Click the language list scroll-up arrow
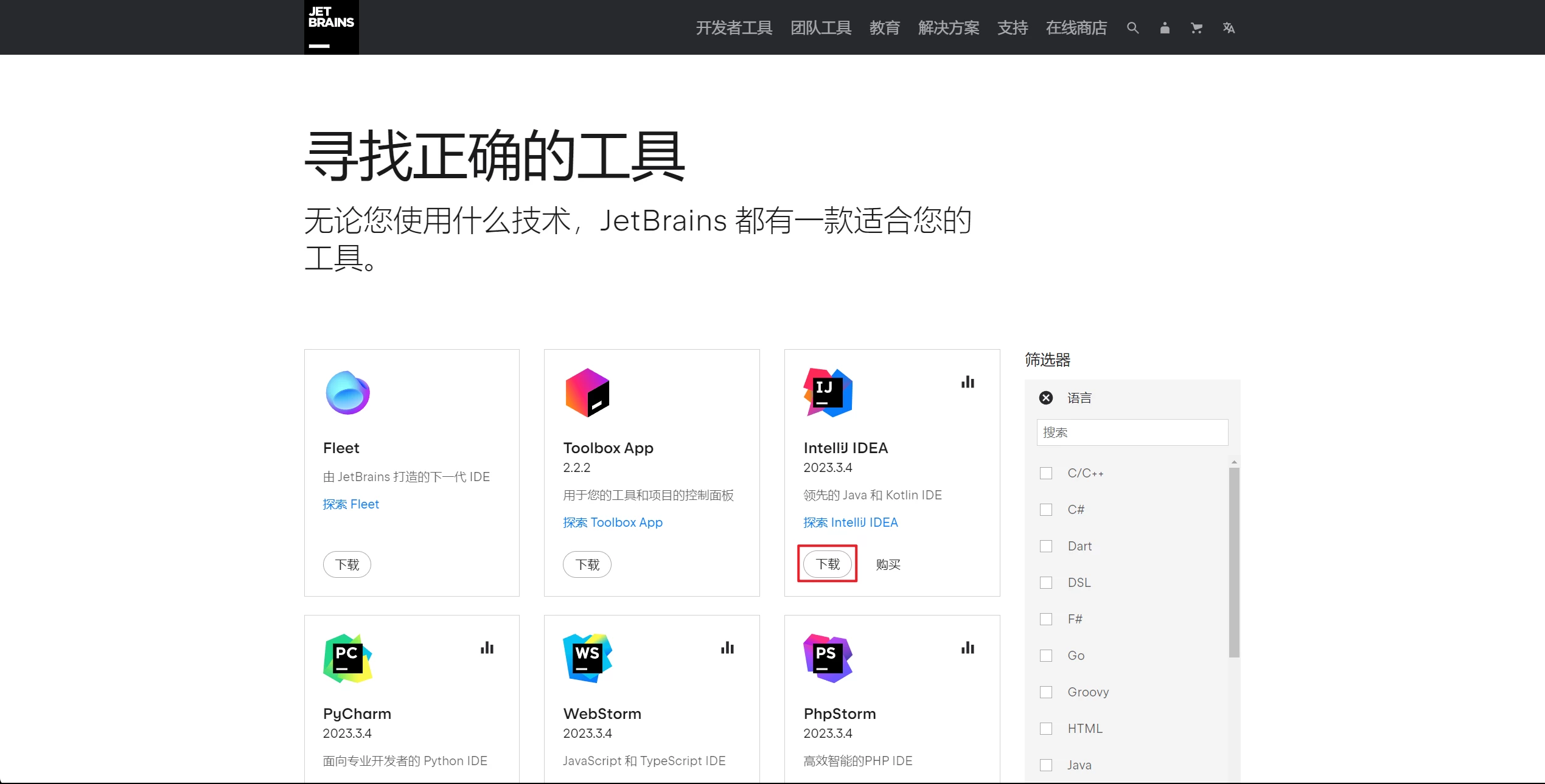 (x=1234, y=462)
